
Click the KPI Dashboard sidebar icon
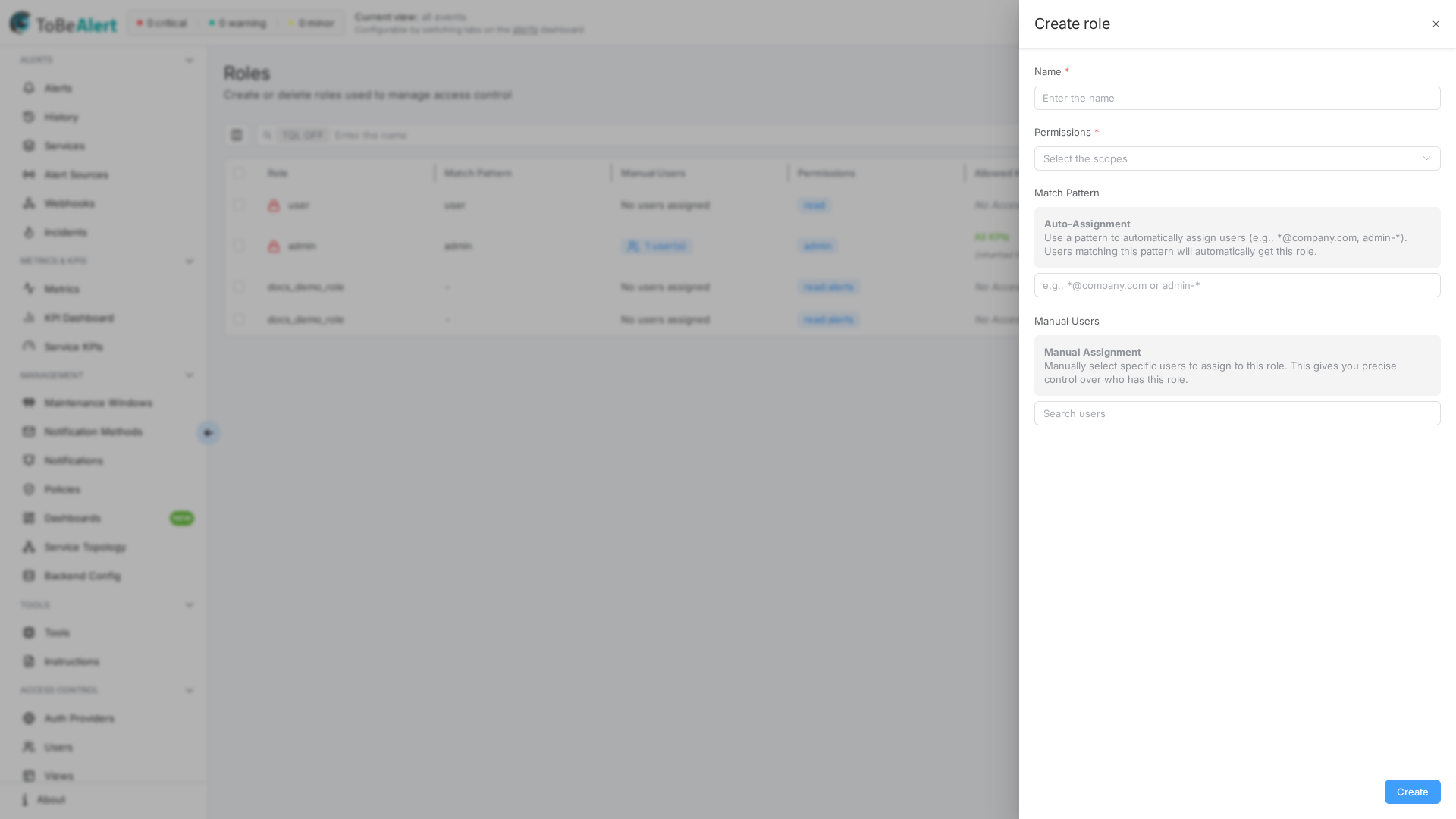click(x=29, y=318)
